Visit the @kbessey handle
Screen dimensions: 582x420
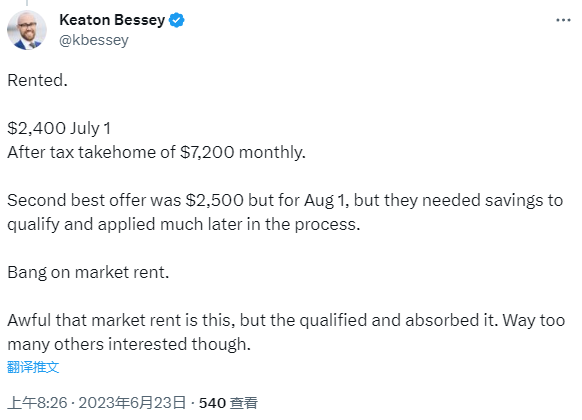pos(94,40)
